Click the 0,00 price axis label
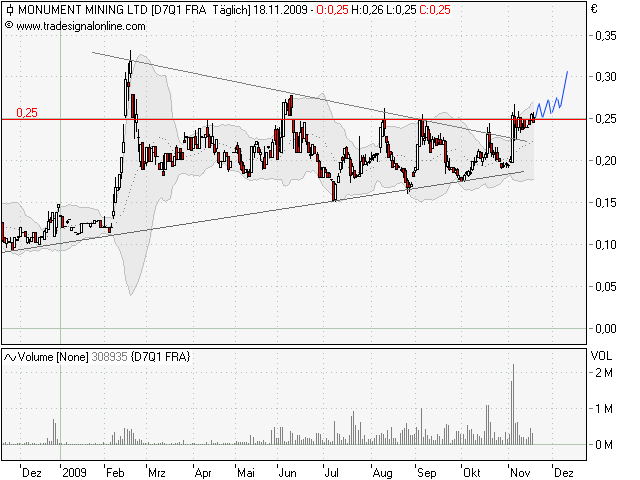 click(606, 329)
